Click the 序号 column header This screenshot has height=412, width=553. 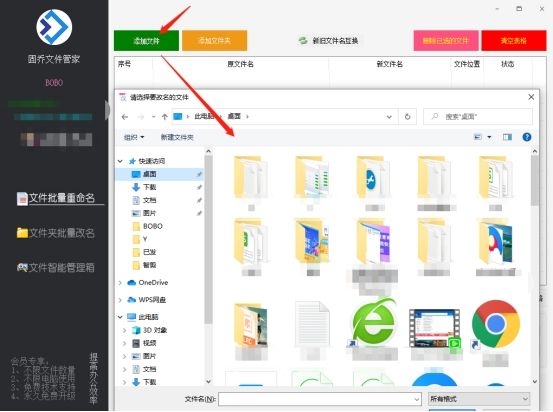click(x=124, y=64)
